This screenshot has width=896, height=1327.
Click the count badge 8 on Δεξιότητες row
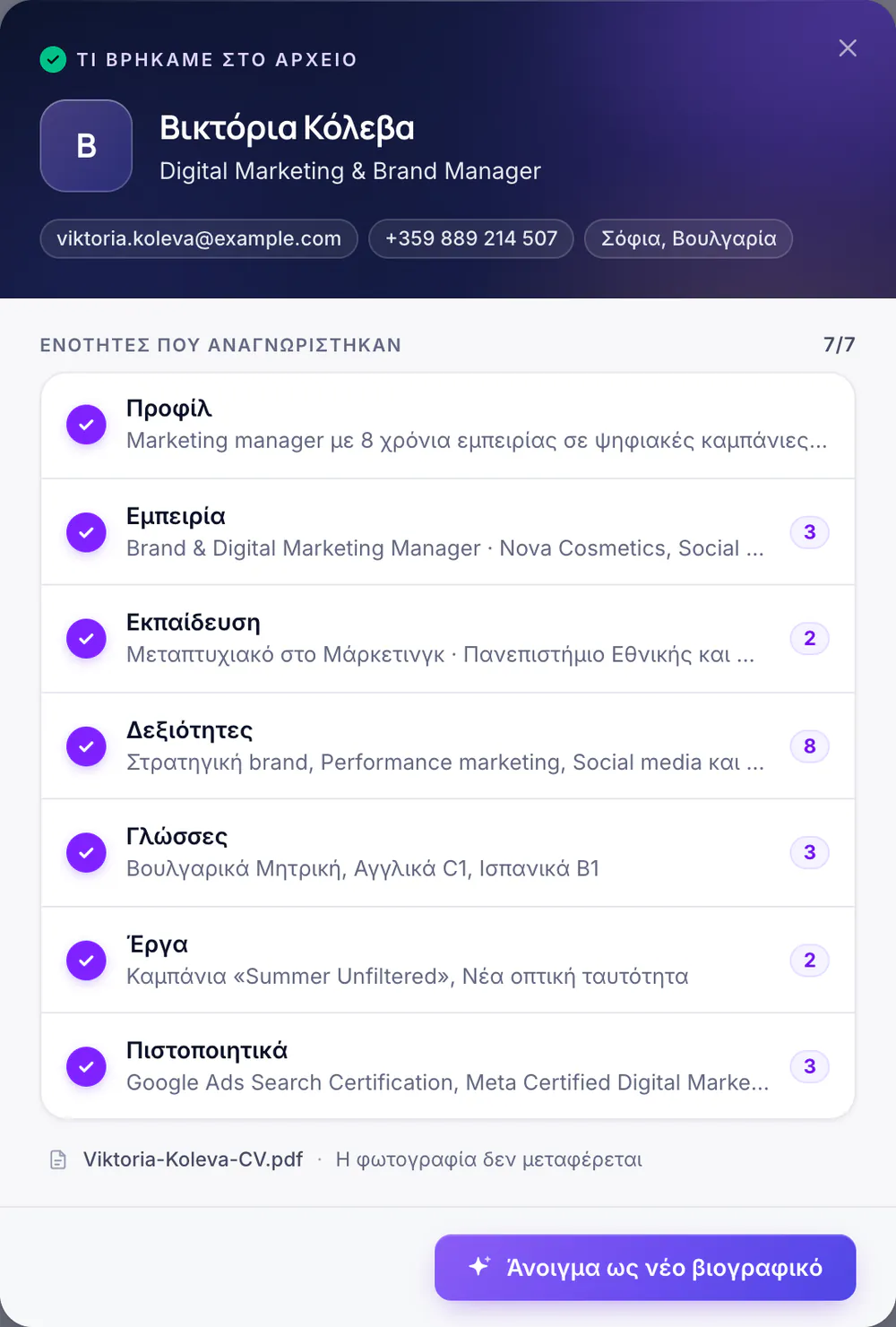coord(810,745)
